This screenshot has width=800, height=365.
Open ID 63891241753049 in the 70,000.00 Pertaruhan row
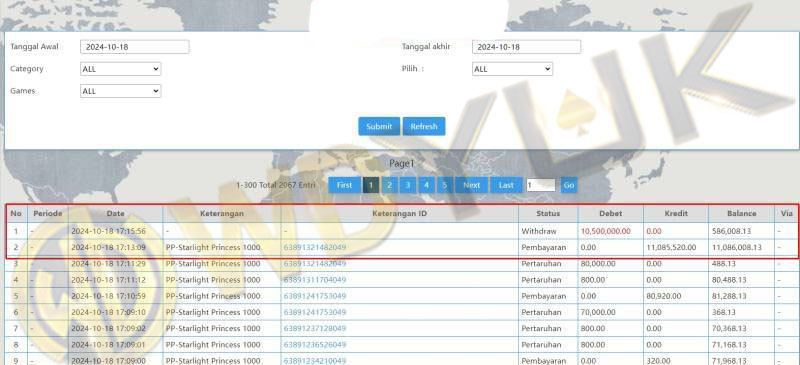(315, 312)
